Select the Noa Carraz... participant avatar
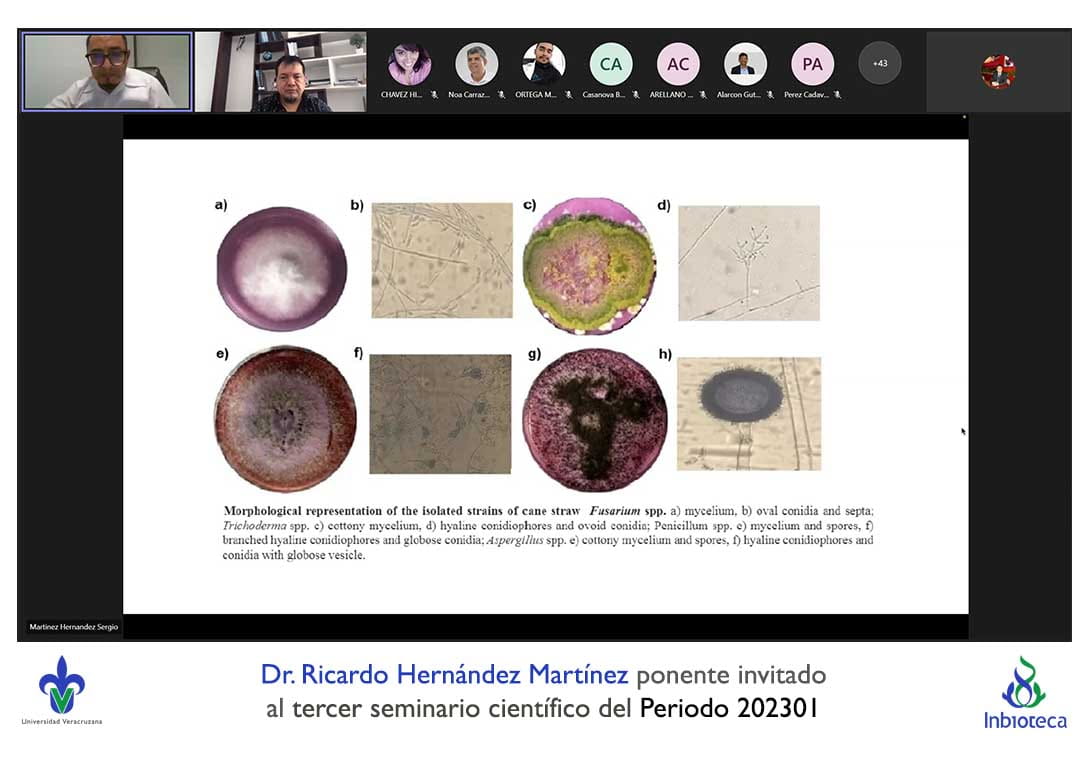Image resolution: width=1090 pixels, height=760 pixels. (477, 64)
